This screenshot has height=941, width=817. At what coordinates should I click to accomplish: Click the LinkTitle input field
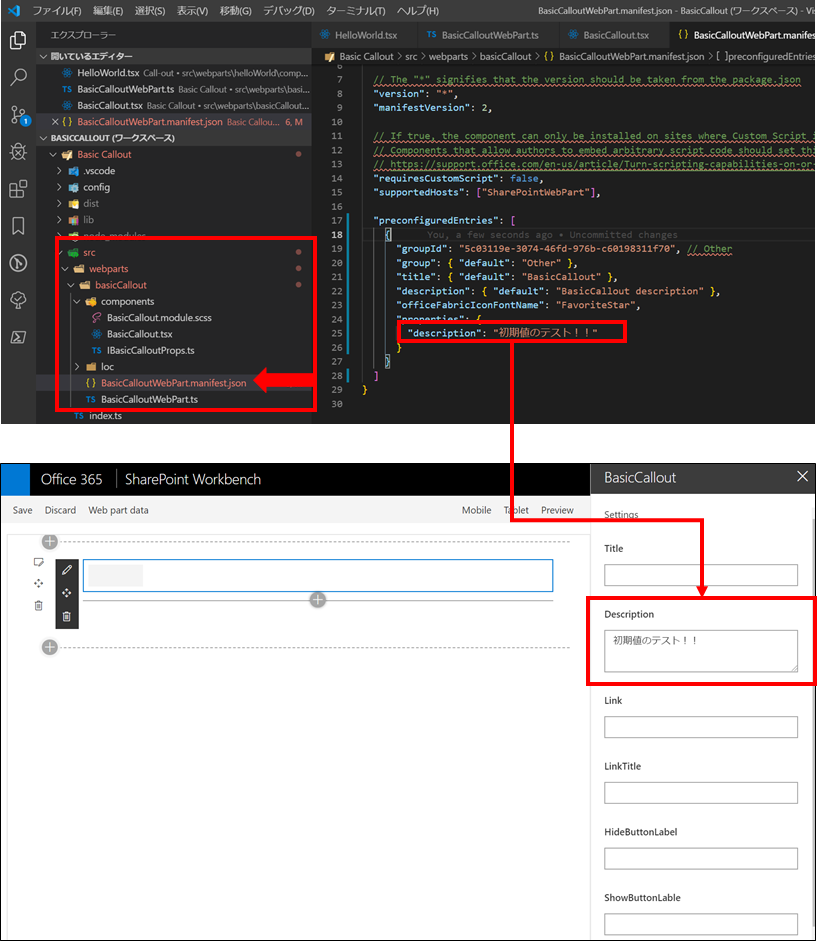tap(701, 793)
